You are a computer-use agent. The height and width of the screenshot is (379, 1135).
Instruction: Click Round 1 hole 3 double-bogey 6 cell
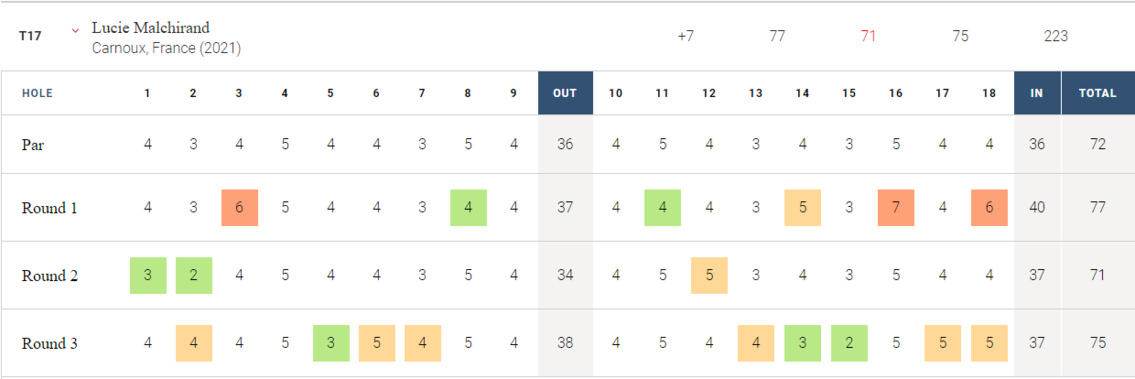[x=240, y=208]
